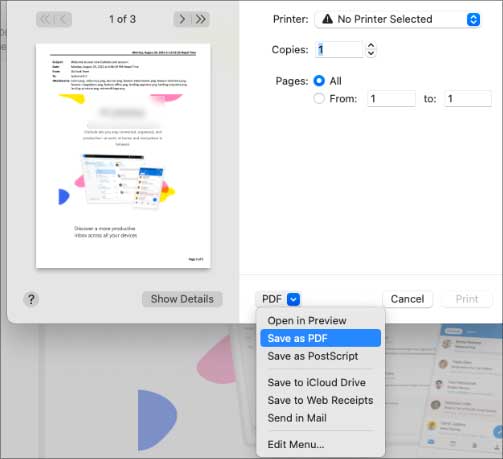The image size is (503, 459).
Task: Choose Send in Mail menu item
Action: (x=320, y=418)
